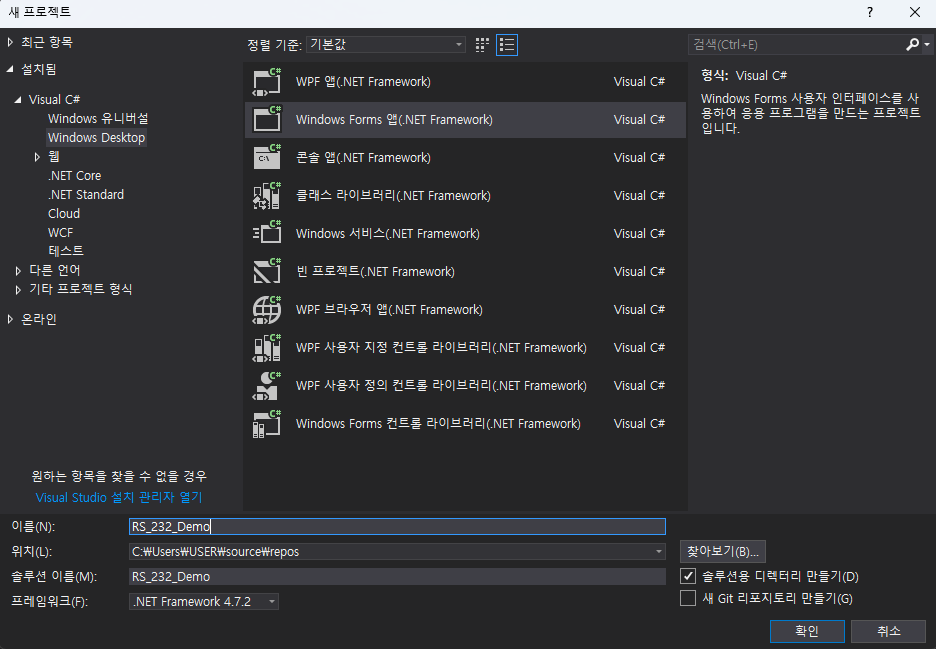The width and height of the screenshot is (936, 649).
Task: Select 'Windows Forms 컨트롤 라이브러리' template text
Action: 438,424
